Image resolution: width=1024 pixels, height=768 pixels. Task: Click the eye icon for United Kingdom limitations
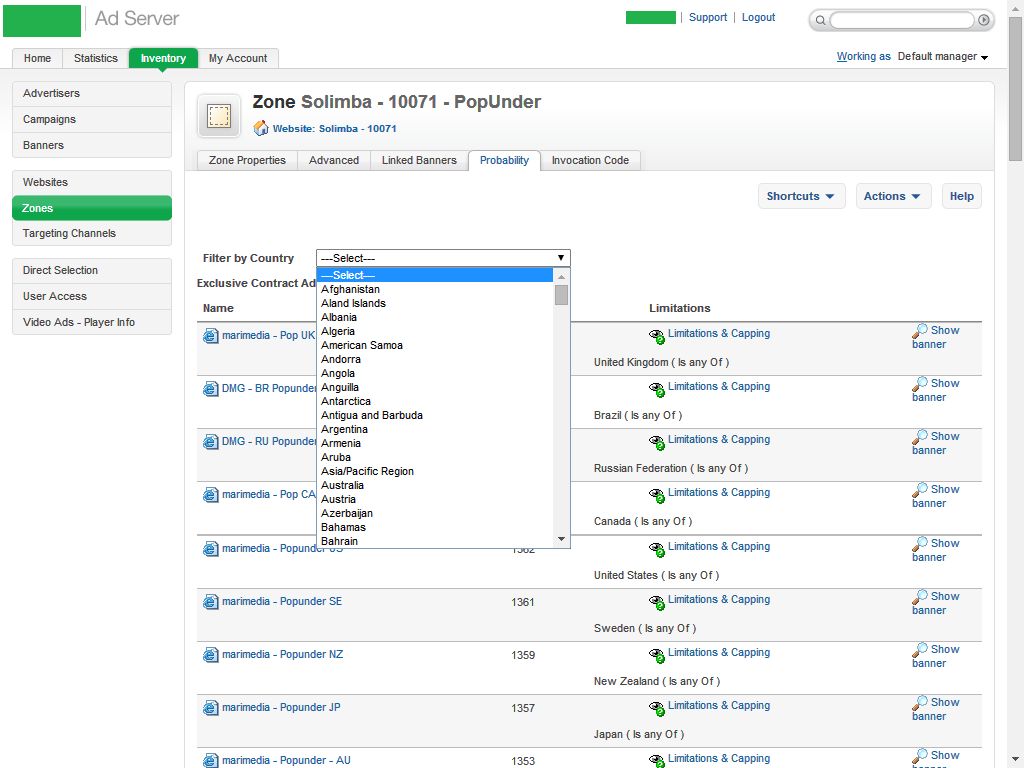(x=657, y=335)
